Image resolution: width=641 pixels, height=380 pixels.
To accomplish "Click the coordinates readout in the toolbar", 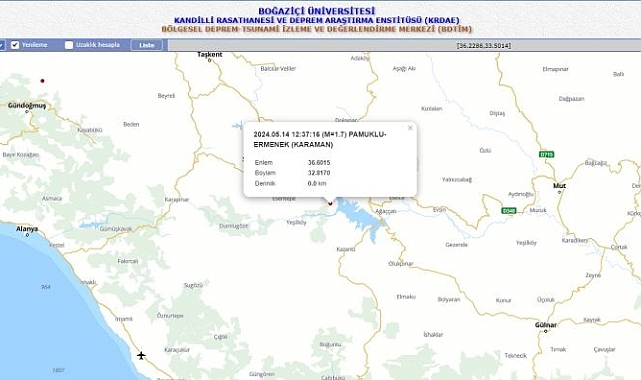I will [x=484, y=46].
